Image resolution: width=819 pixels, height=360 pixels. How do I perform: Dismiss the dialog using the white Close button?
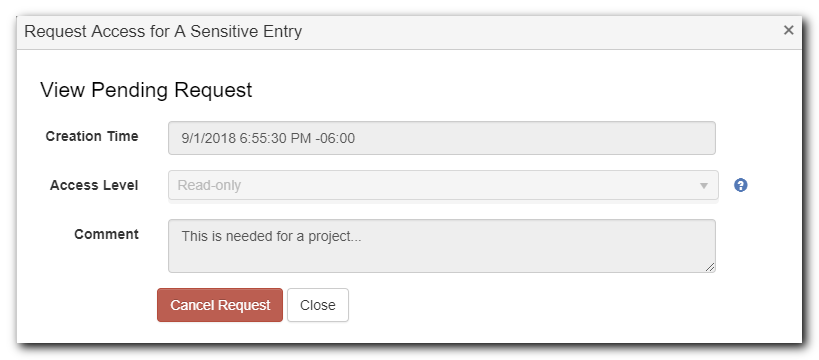(318, 305)
